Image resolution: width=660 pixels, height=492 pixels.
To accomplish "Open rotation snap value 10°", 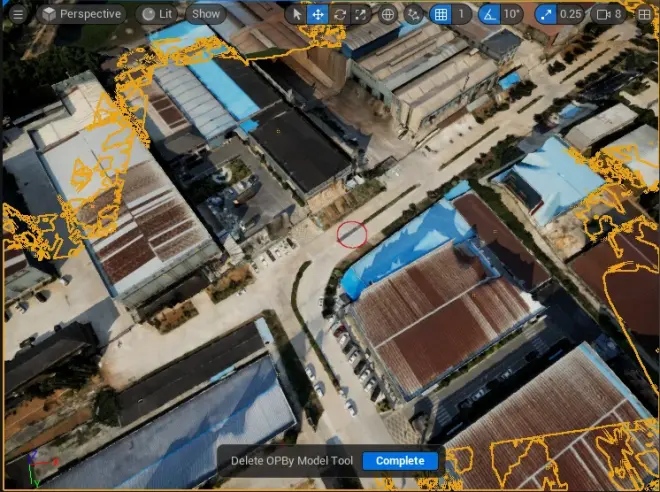I will 511,15.
